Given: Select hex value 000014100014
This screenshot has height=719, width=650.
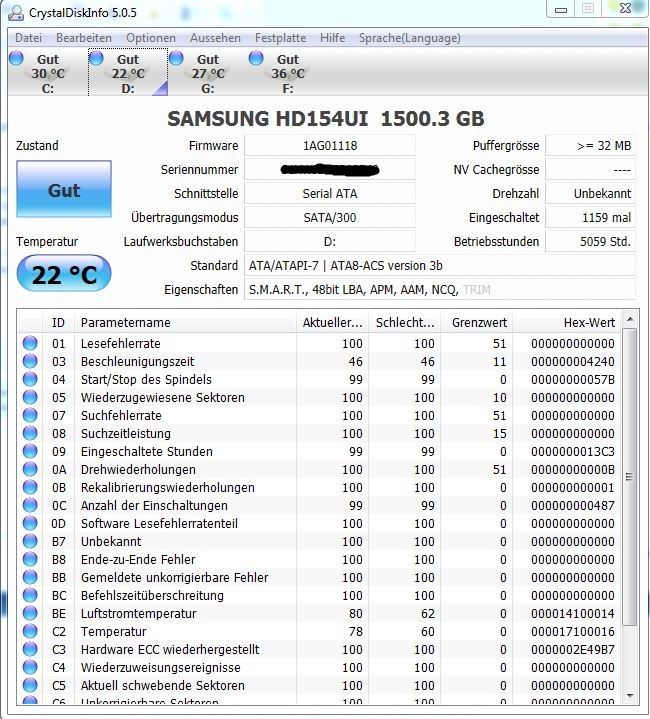Looking at the screenshot, I should click(573, 614).
